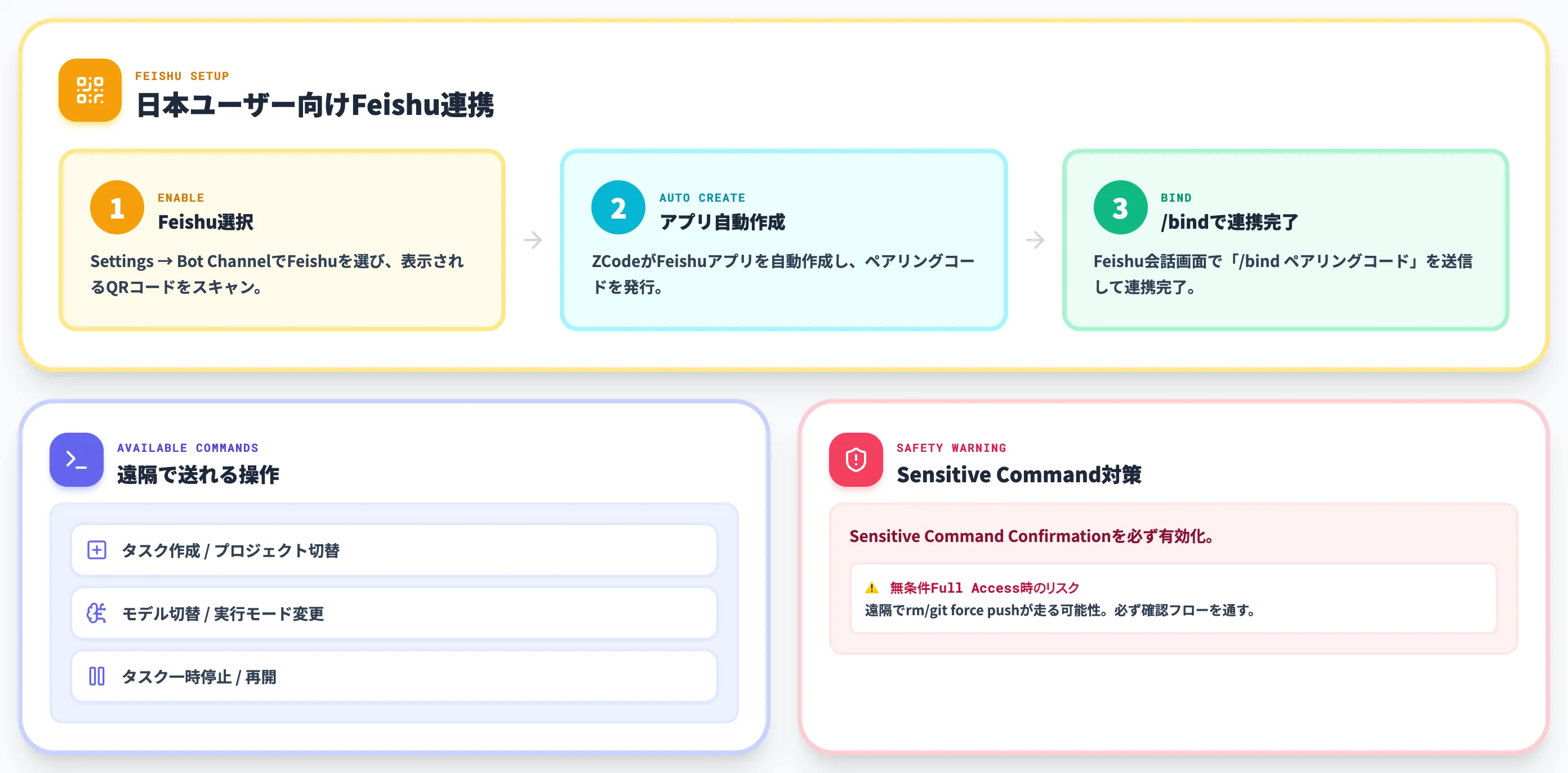
Task: Click the 無条件Full Access時のリスク warning title
Action: [985, 588]
